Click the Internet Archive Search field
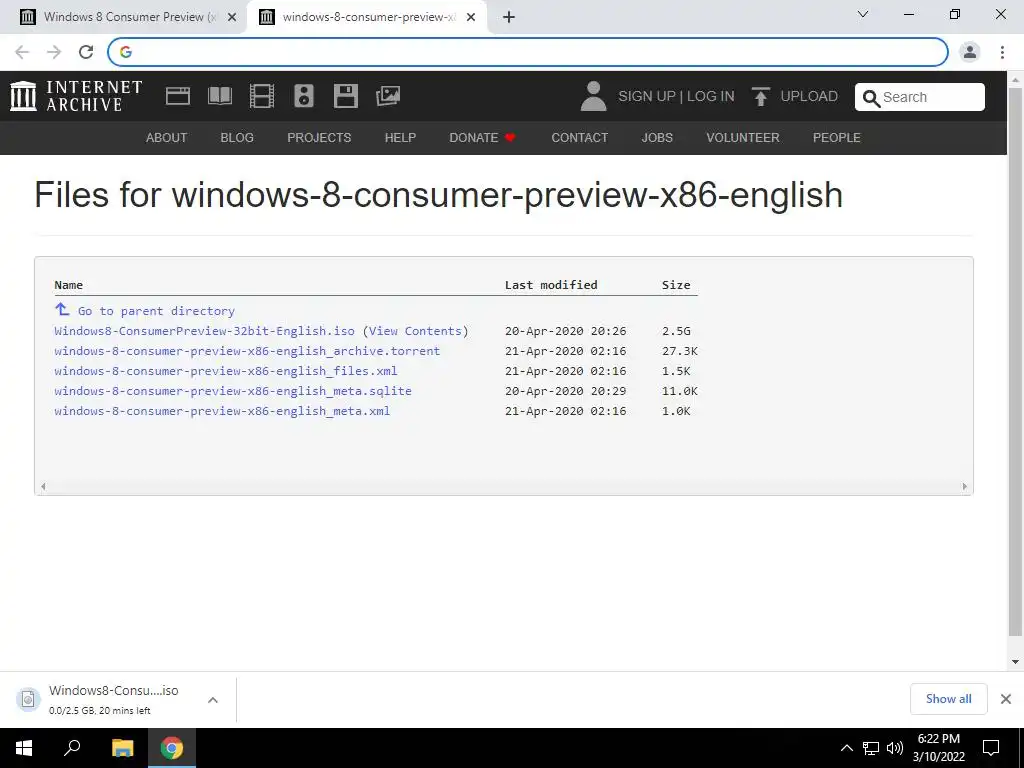Screen dimensions: 1024x768 [920, 97]
